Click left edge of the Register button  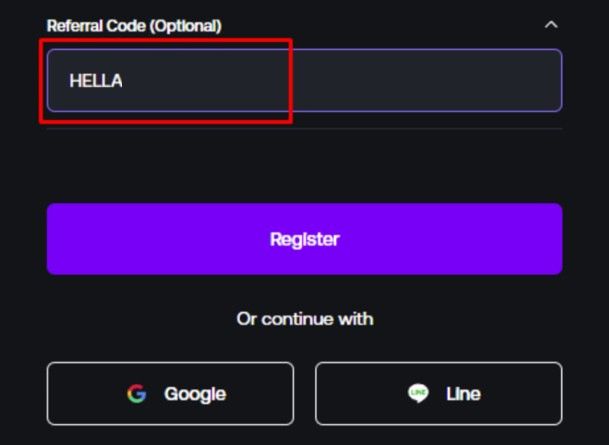click(x=60, y=239)
